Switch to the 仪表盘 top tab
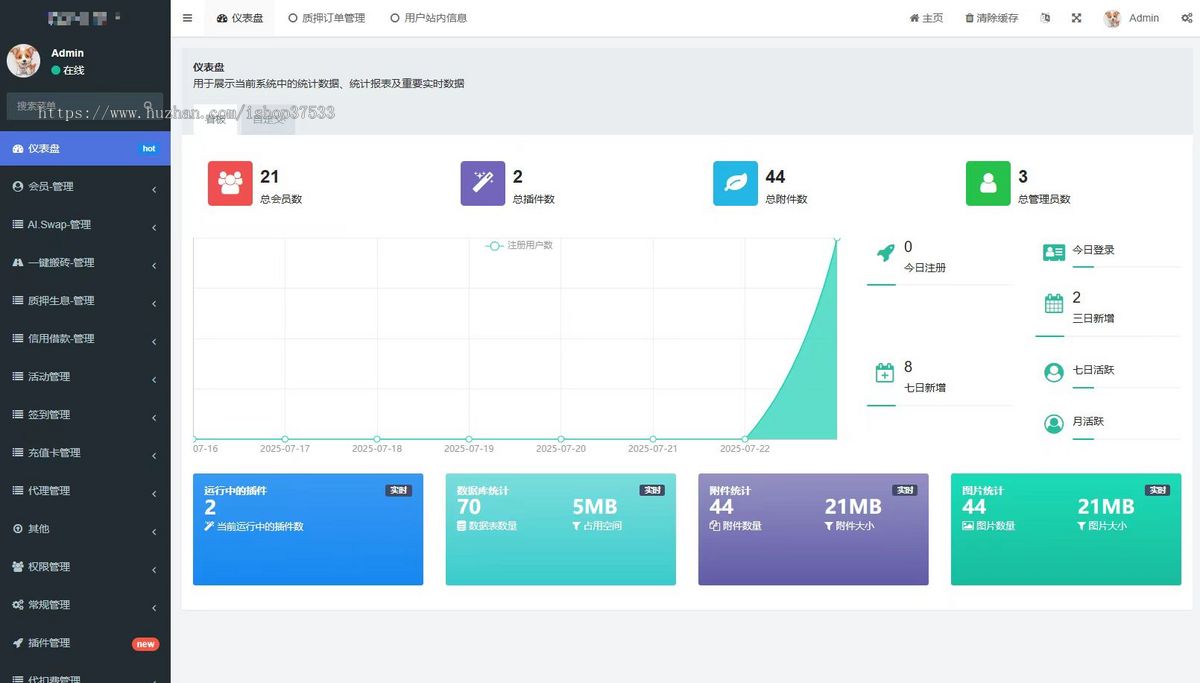Screen dimensions: 1200x683 pos(240,18)
